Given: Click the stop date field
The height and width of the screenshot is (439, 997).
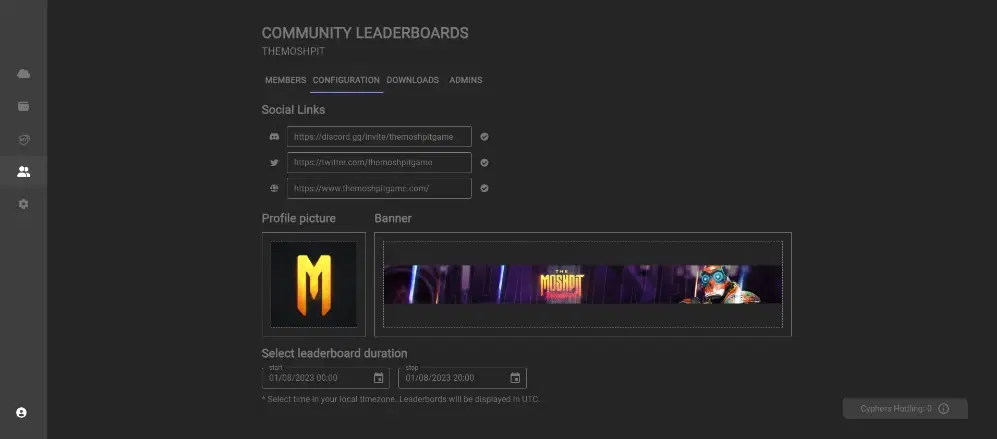Looking at the screenshot, I should pos(462,378).
